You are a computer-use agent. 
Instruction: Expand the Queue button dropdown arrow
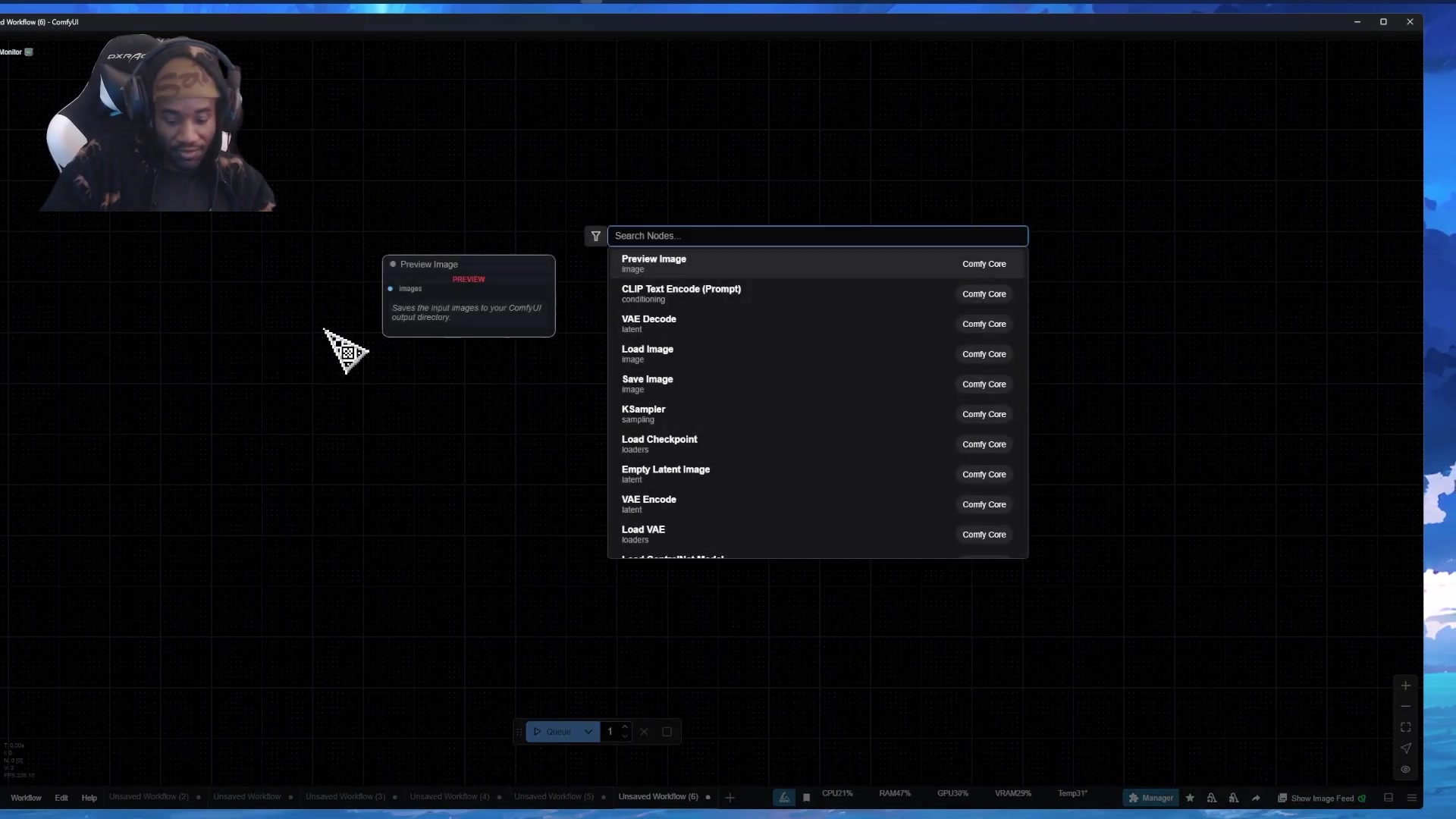(588, 732)
